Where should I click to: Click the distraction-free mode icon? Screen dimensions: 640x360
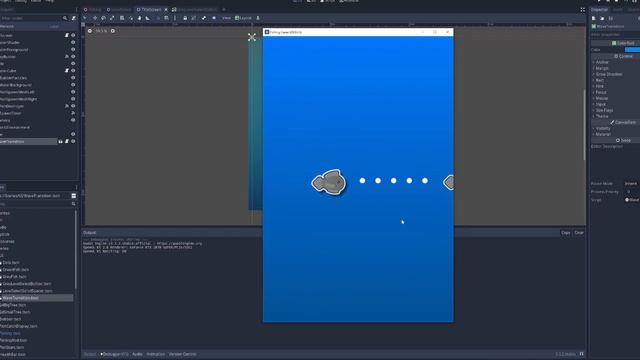[x=582, y=9]
